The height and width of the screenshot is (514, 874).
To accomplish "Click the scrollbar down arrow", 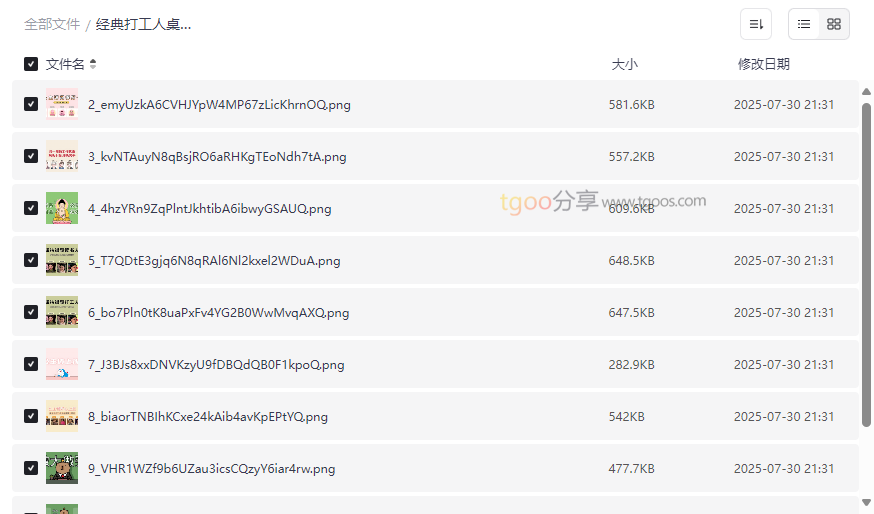I will [866, 502].
